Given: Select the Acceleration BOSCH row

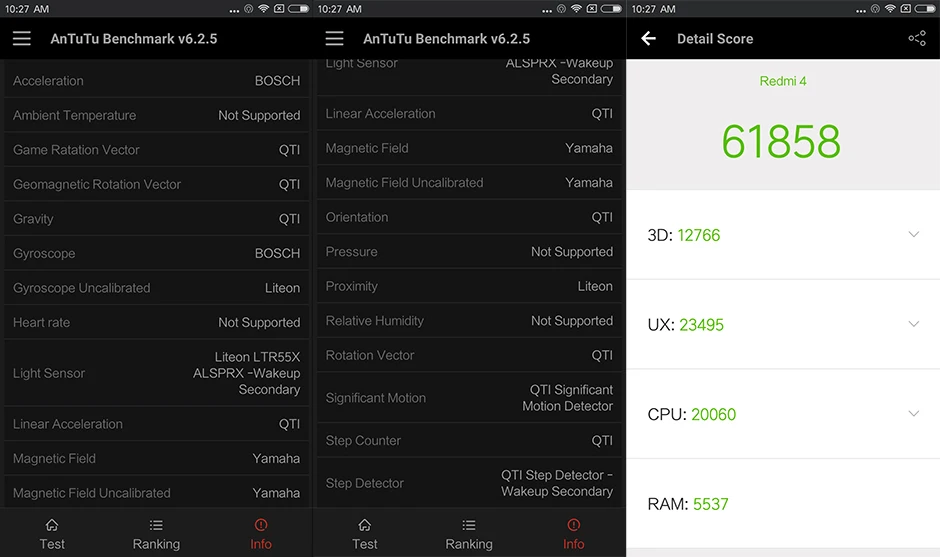Looking at the screenshot, I should coord(156,81).
